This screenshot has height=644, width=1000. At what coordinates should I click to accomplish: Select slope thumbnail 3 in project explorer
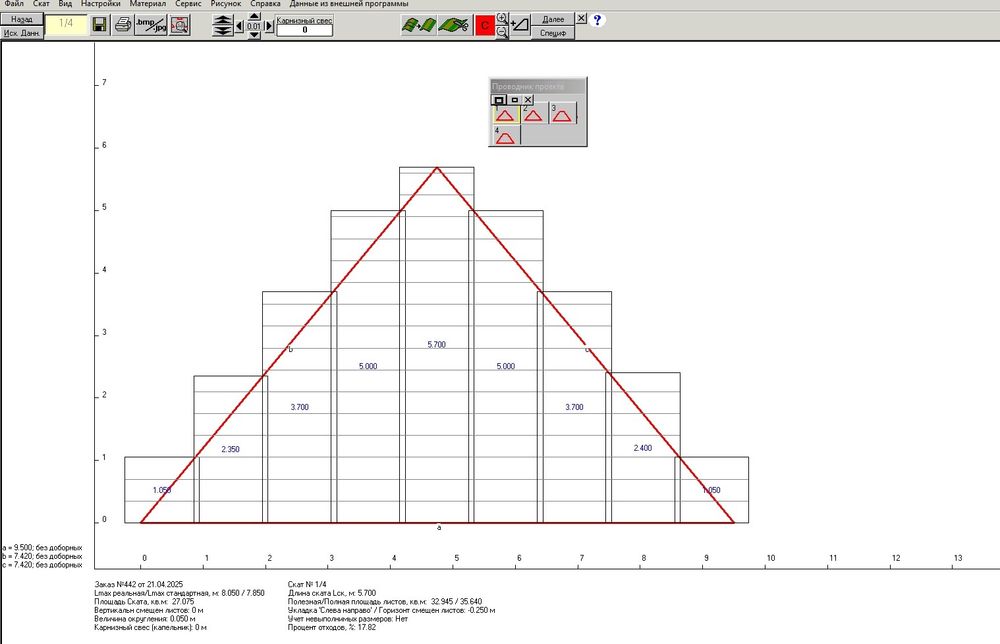coord(562,113)
